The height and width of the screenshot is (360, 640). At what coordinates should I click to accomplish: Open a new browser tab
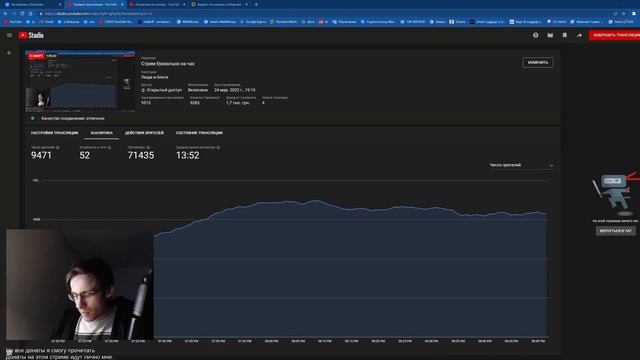point(256,4)
